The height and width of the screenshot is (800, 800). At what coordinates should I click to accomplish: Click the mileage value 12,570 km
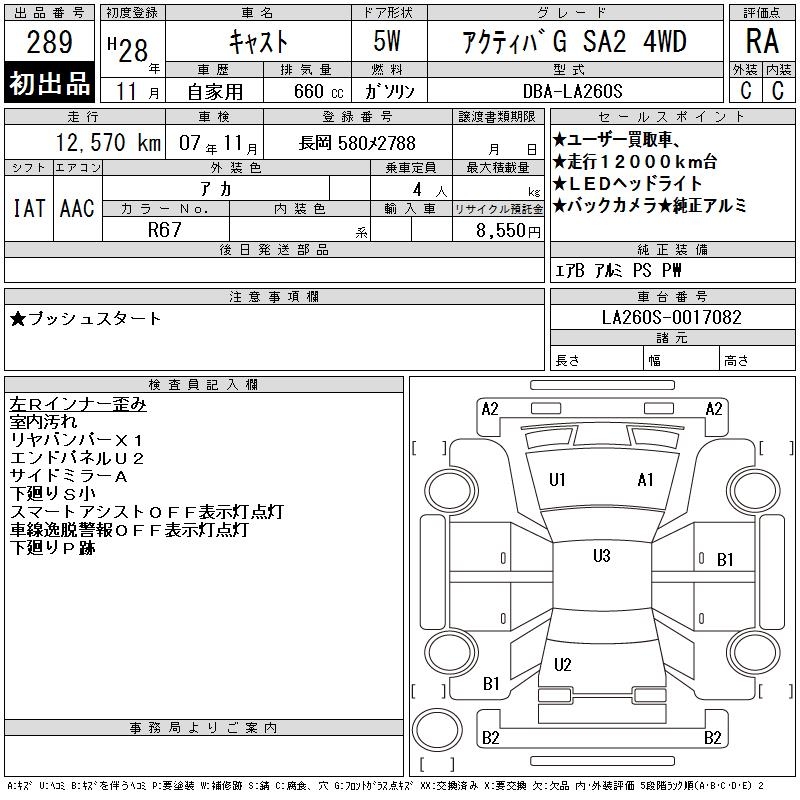[x=109, y=143]
